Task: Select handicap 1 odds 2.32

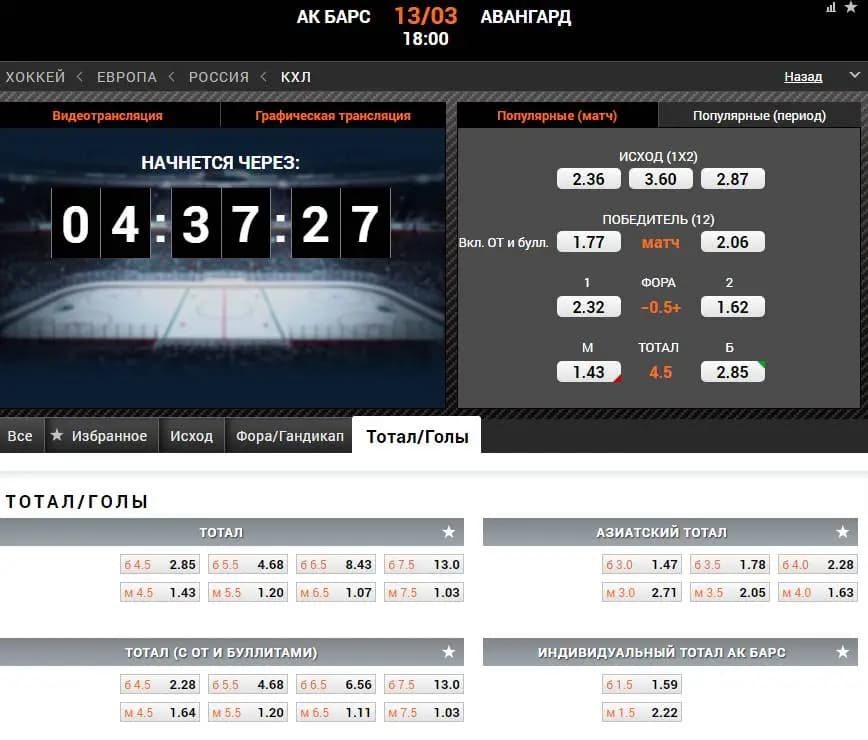Action: (x=588, y=307)
